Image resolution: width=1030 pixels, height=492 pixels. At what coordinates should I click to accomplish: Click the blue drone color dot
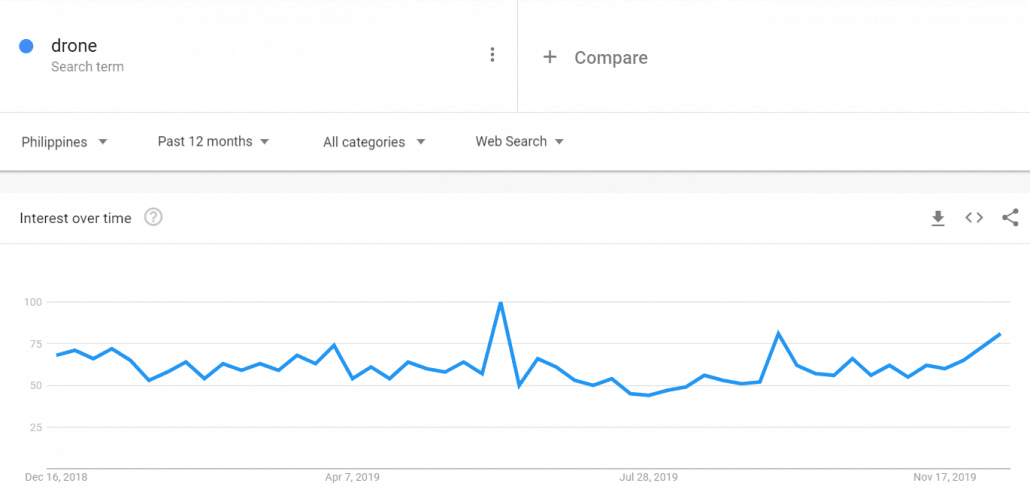[x=27, y=46]
